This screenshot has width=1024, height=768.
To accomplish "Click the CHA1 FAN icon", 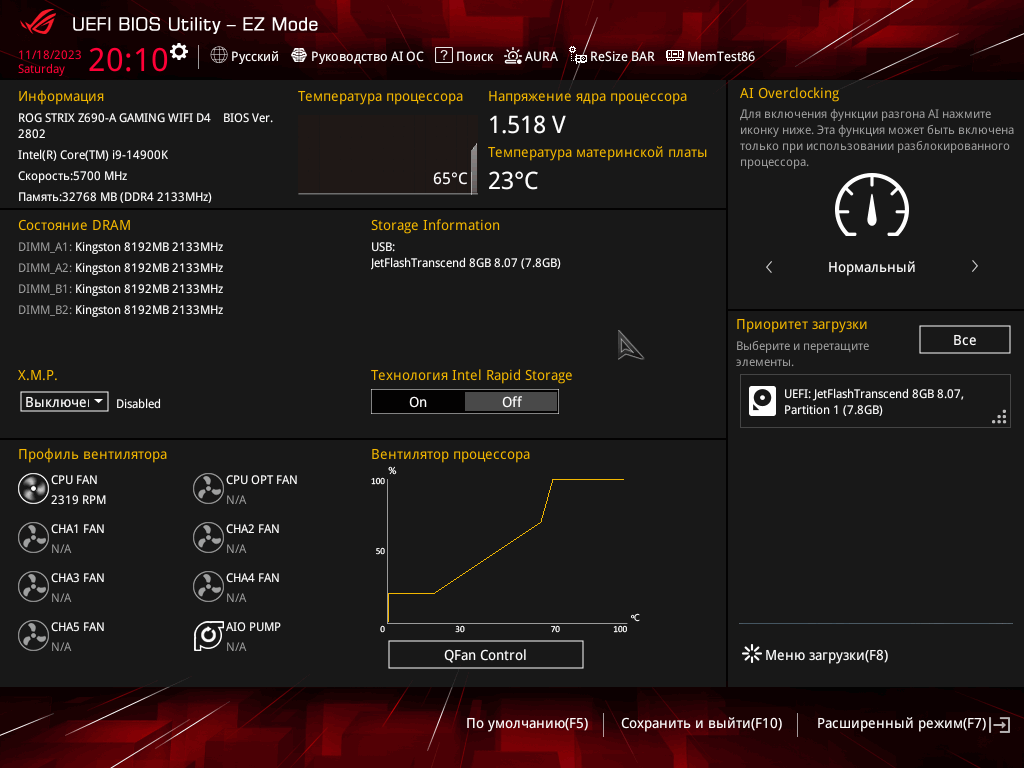I will 33,538.
